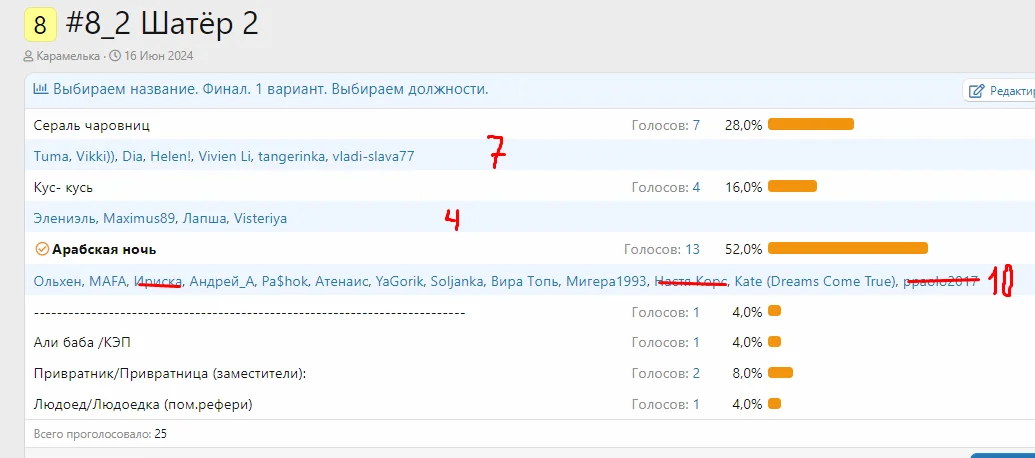
Task: Open Голосов: 4 voter list
Action: coord(665,187)
